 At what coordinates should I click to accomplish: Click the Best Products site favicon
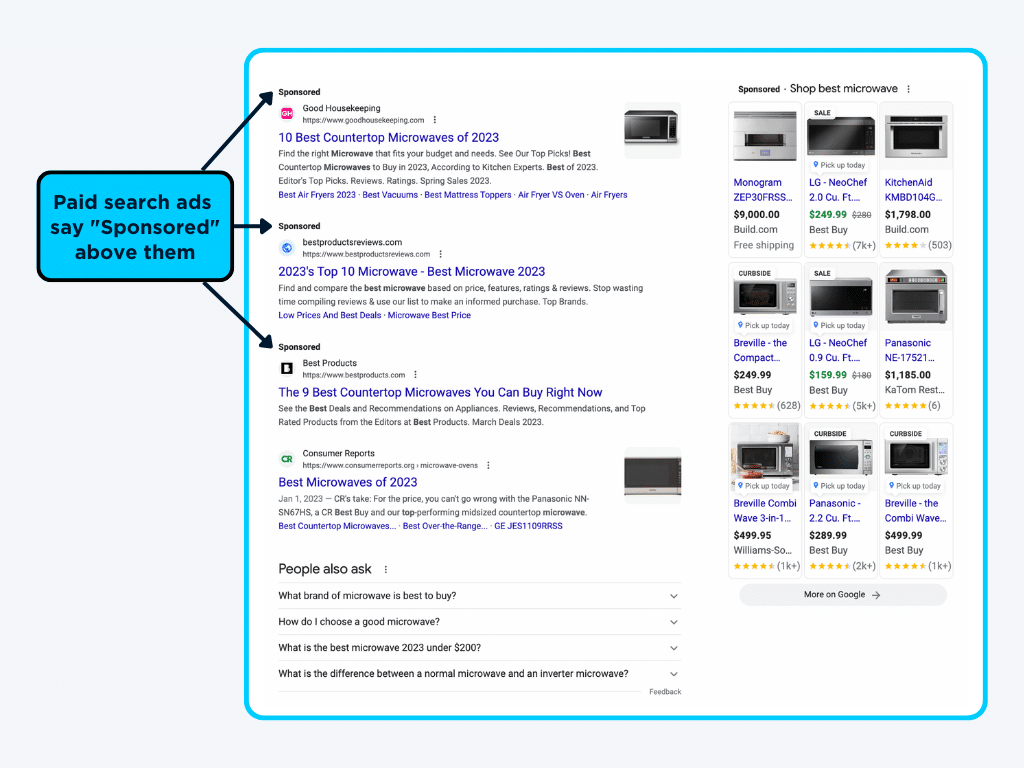coord(287,368)
